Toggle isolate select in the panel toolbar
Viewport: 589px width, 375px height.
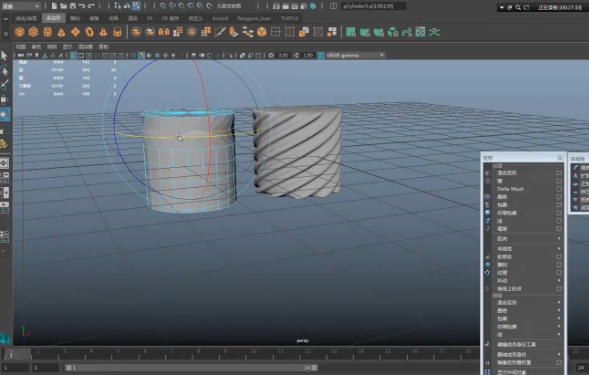point(230,55)
